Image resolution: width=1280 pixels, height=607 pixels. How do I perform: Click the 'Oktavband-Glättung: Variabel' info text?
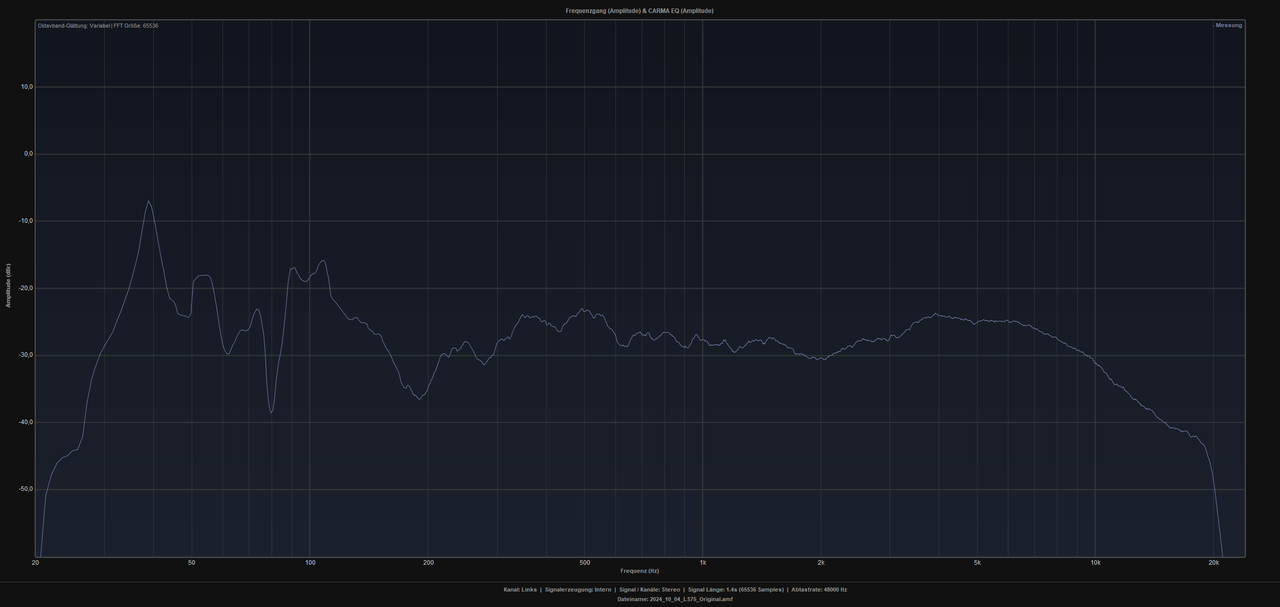[73, 25]
